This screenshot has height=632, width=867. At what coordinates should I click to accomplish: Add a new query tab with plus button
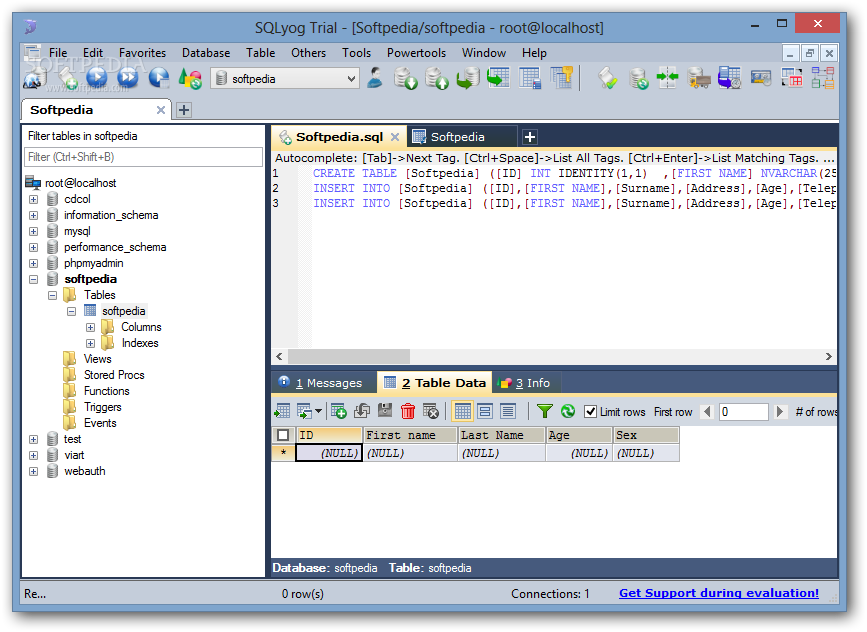tap(530, 137)
